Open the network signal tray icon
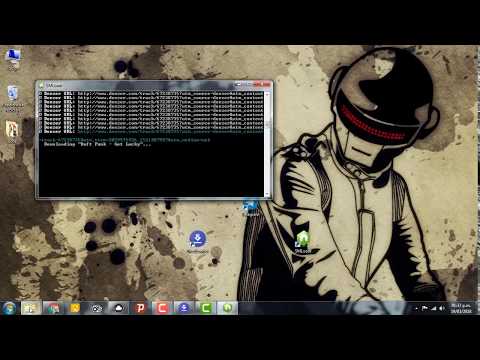The image size is (480, 360). (x=433, y=309)
